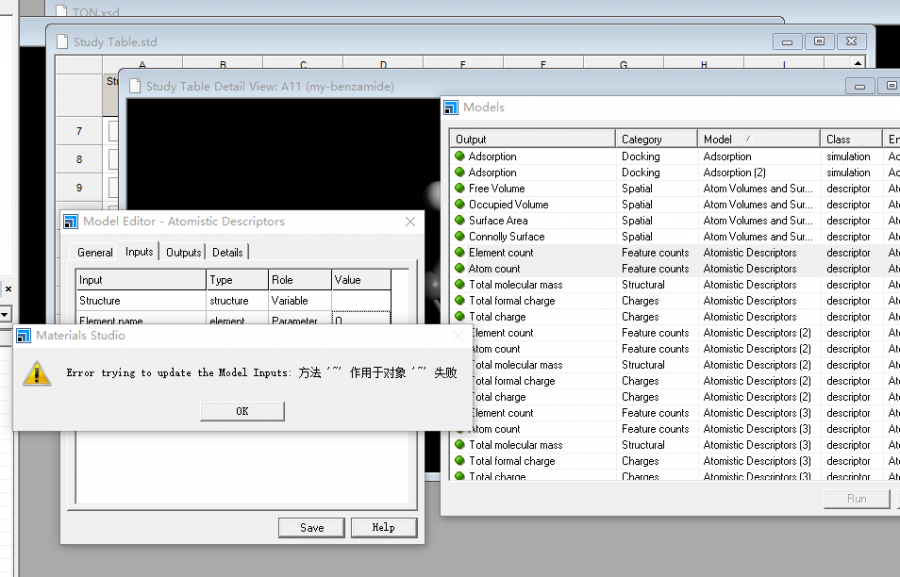Minimize the Study Table.std window

click(x=787, y=42)
